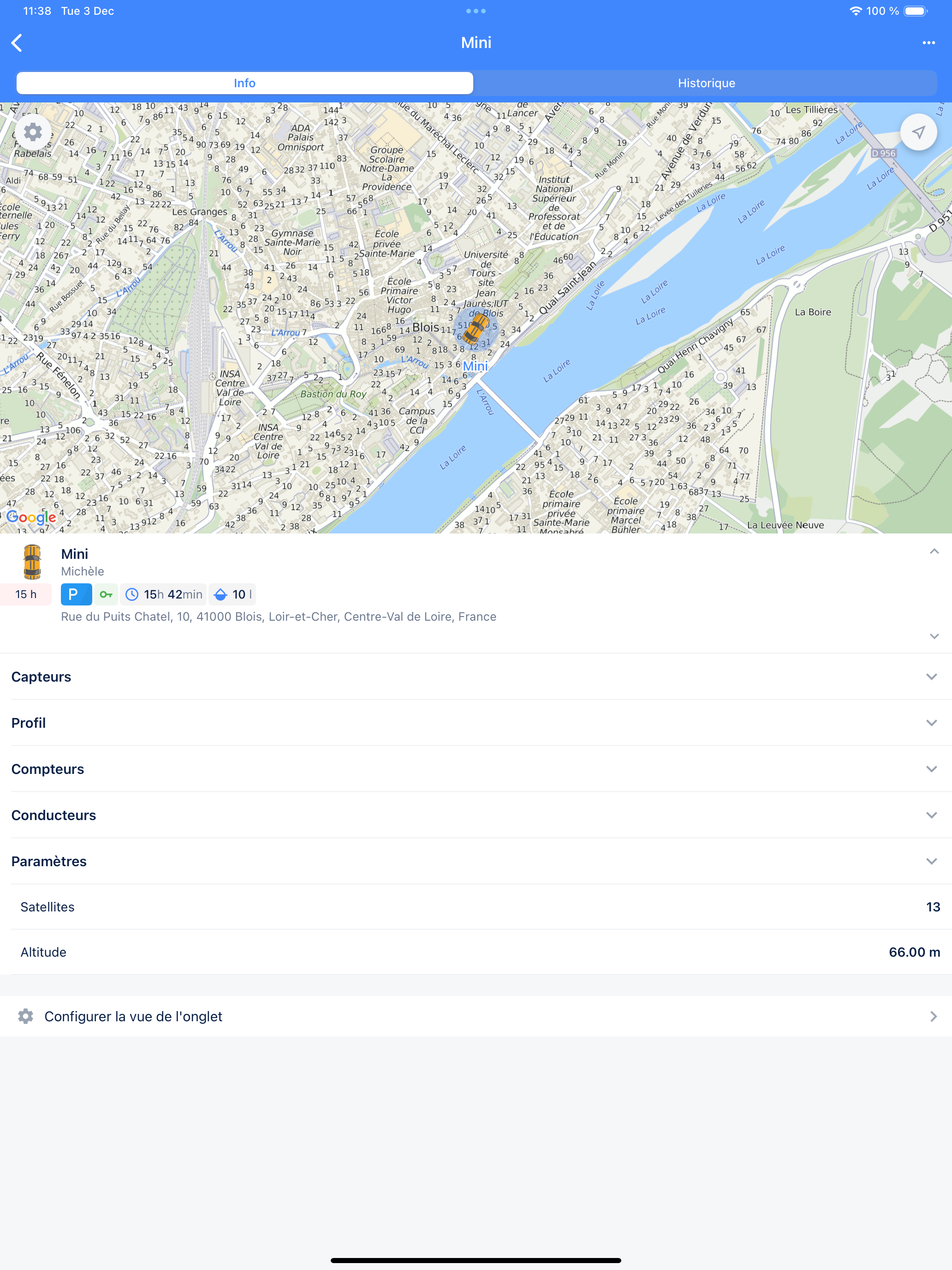Expand the Conducteurs section
Screen dimensions: 952x1270
click(x=476, y=815)
